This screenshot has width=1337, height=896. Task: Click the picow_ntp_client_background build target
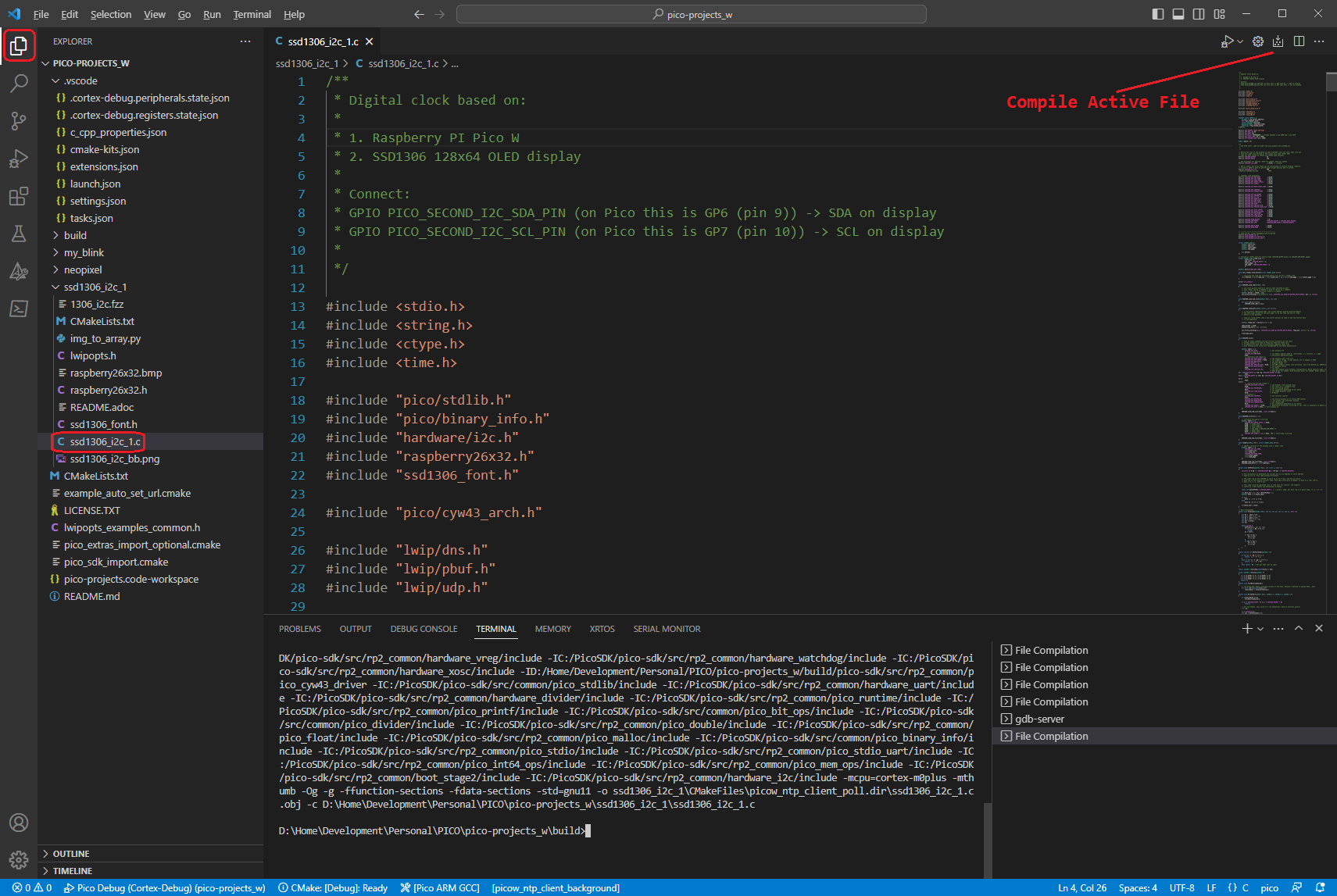pos(556,887)
